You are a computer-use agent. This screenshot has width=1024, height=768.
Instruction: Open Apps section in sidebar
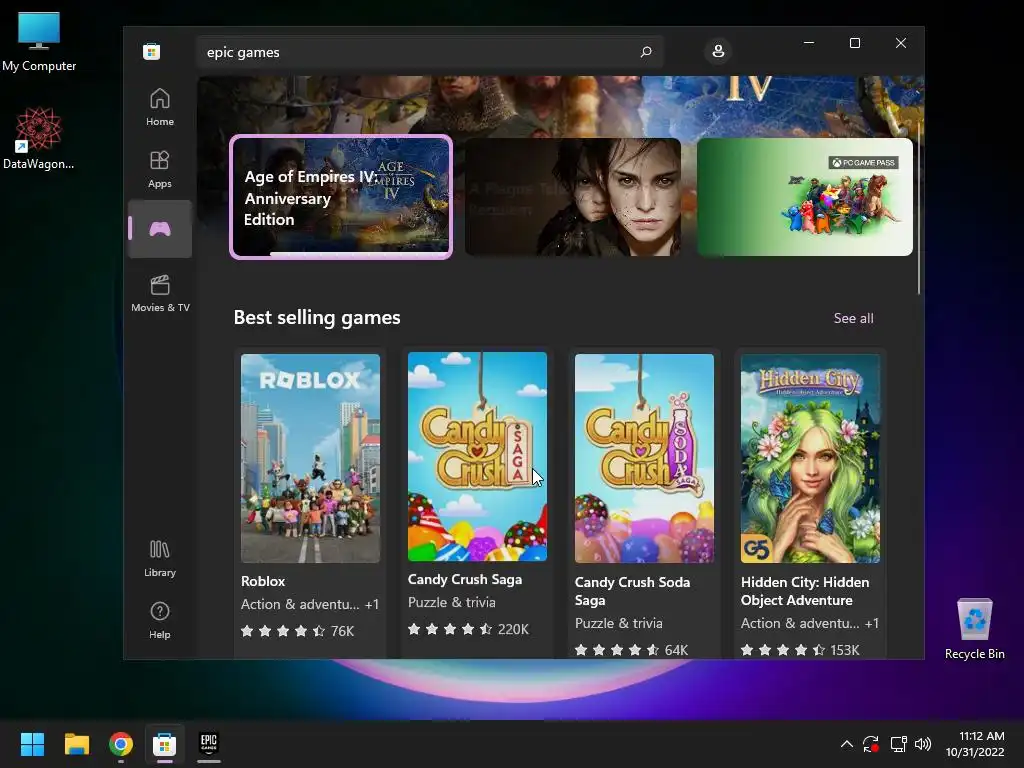pos(160,169)
